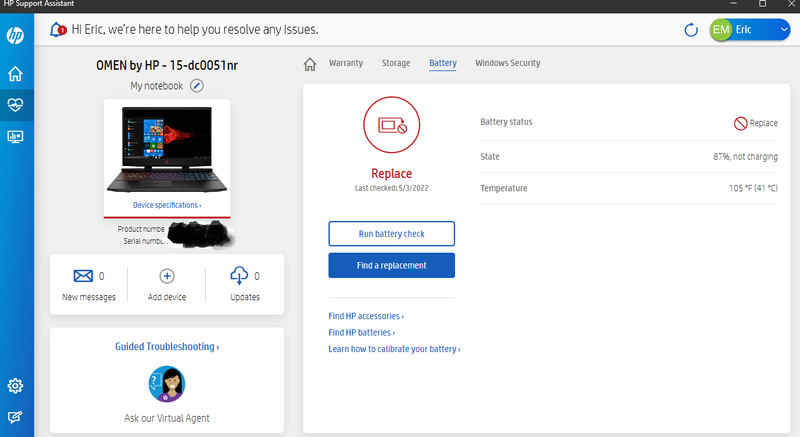The width and height of the screenshot is (800, 437).
Task: Select the device health heart icon
Action: [16, 104]
